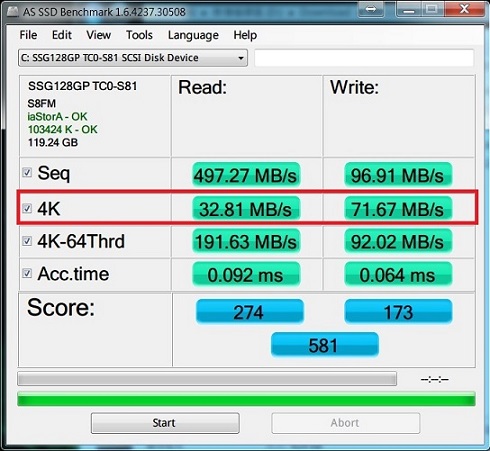The height and width of the screenshot is (451, 490).
Task: Click the read score 274
Action: click(x=250, y=312)
